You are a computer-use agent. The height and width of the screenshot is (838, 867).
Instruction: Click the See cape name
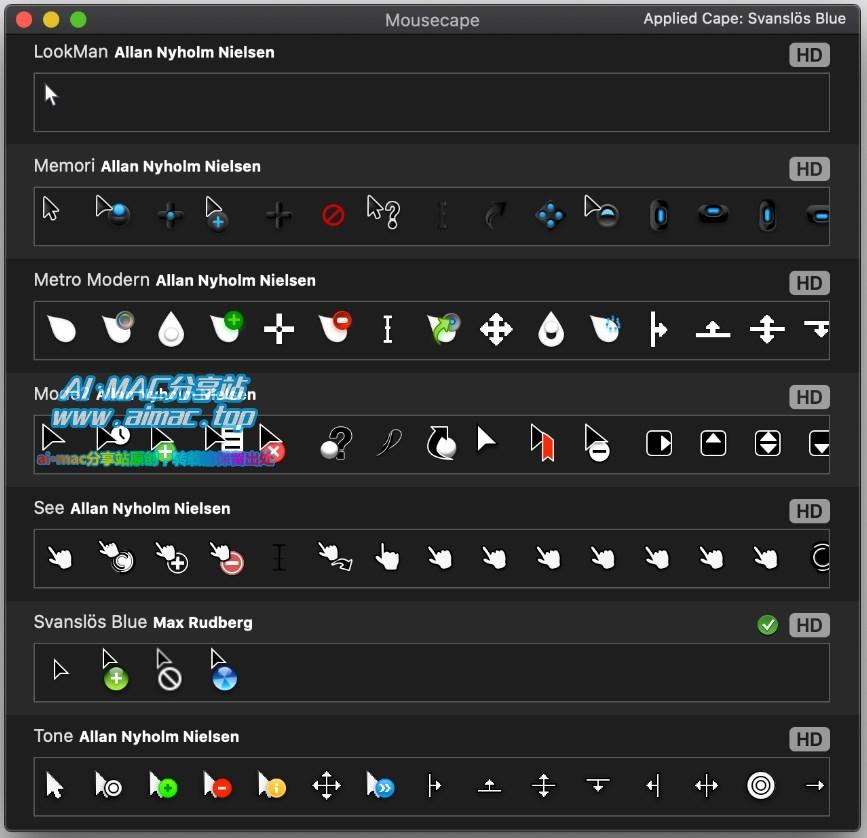[49, 508]
